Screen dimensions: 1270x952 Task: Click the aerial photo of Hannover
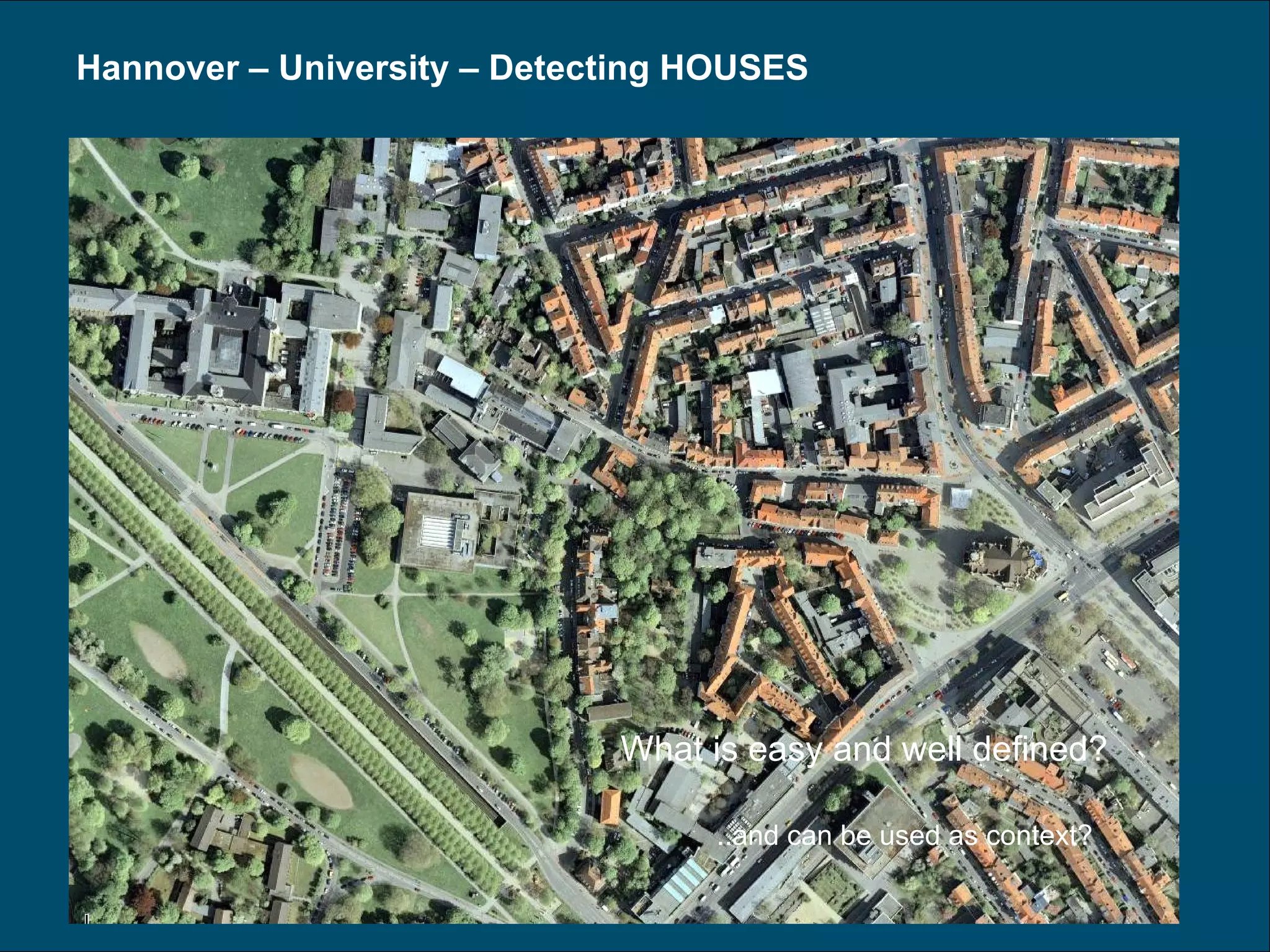tap(624, 531)
